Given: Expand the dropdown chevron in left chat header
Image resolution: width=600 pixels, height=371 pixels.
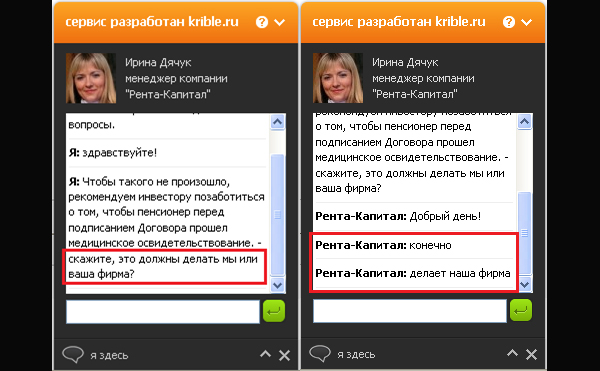Looking at the screenshot, I should [280, 23].
